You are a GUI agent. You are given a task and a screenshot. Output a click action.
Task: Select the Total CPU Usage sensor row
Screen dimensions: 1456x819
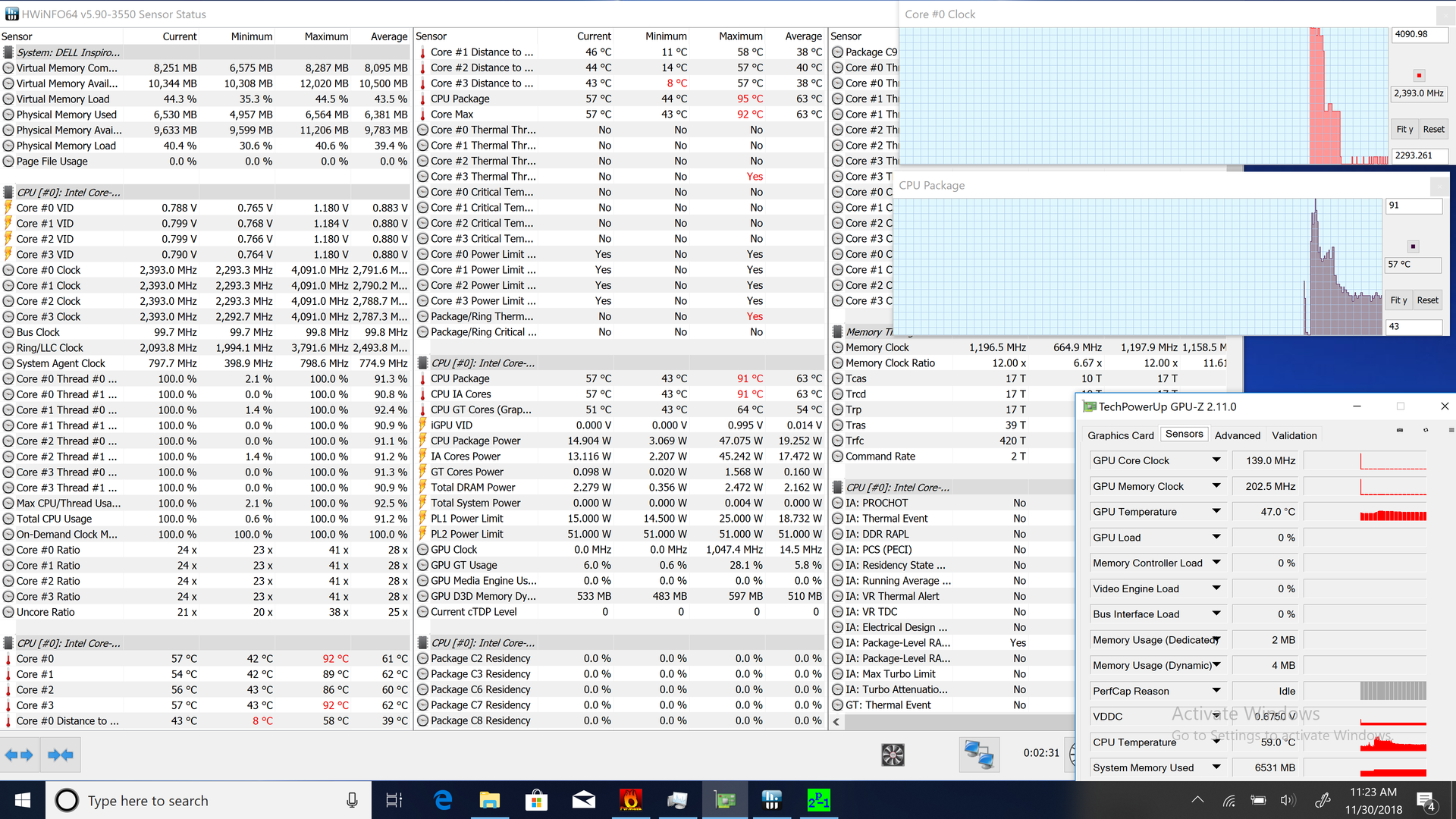[206, 519]
